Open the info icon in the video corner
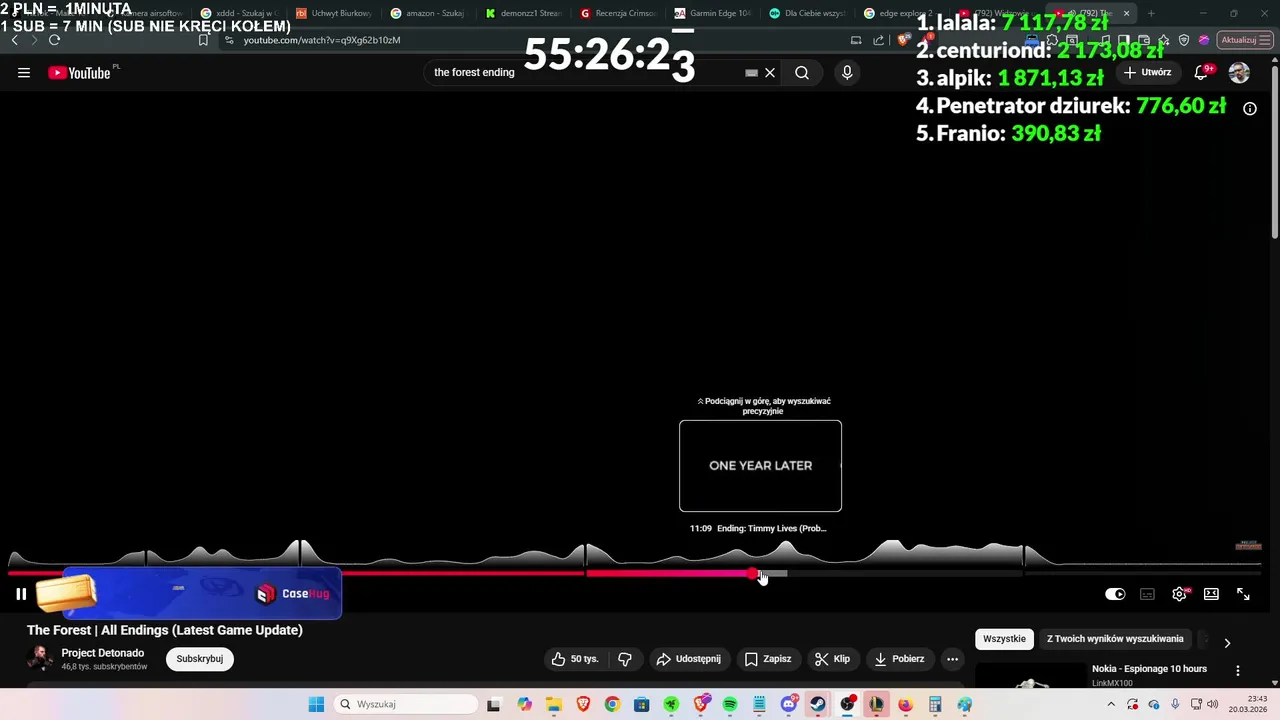1280x720 pixels. click(1250, 108)
